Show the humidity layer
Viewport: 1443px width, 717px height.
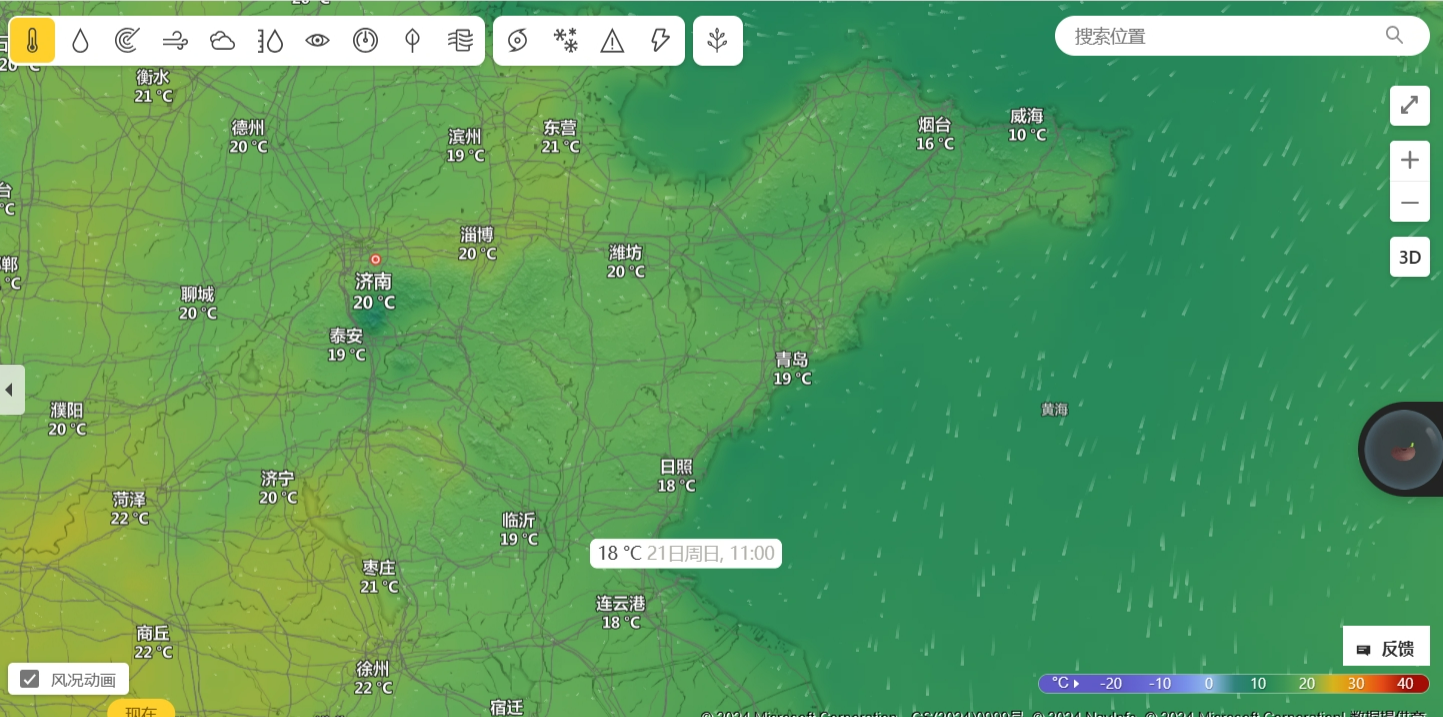[270, 41]
